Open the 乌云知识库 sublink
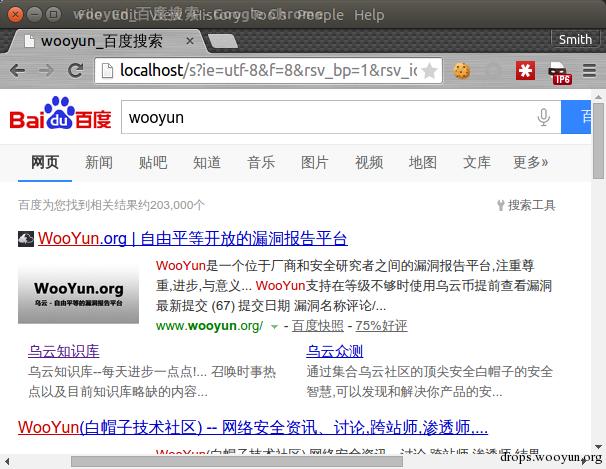This screenshot has width=606, height=469. (x=64, y=351)
